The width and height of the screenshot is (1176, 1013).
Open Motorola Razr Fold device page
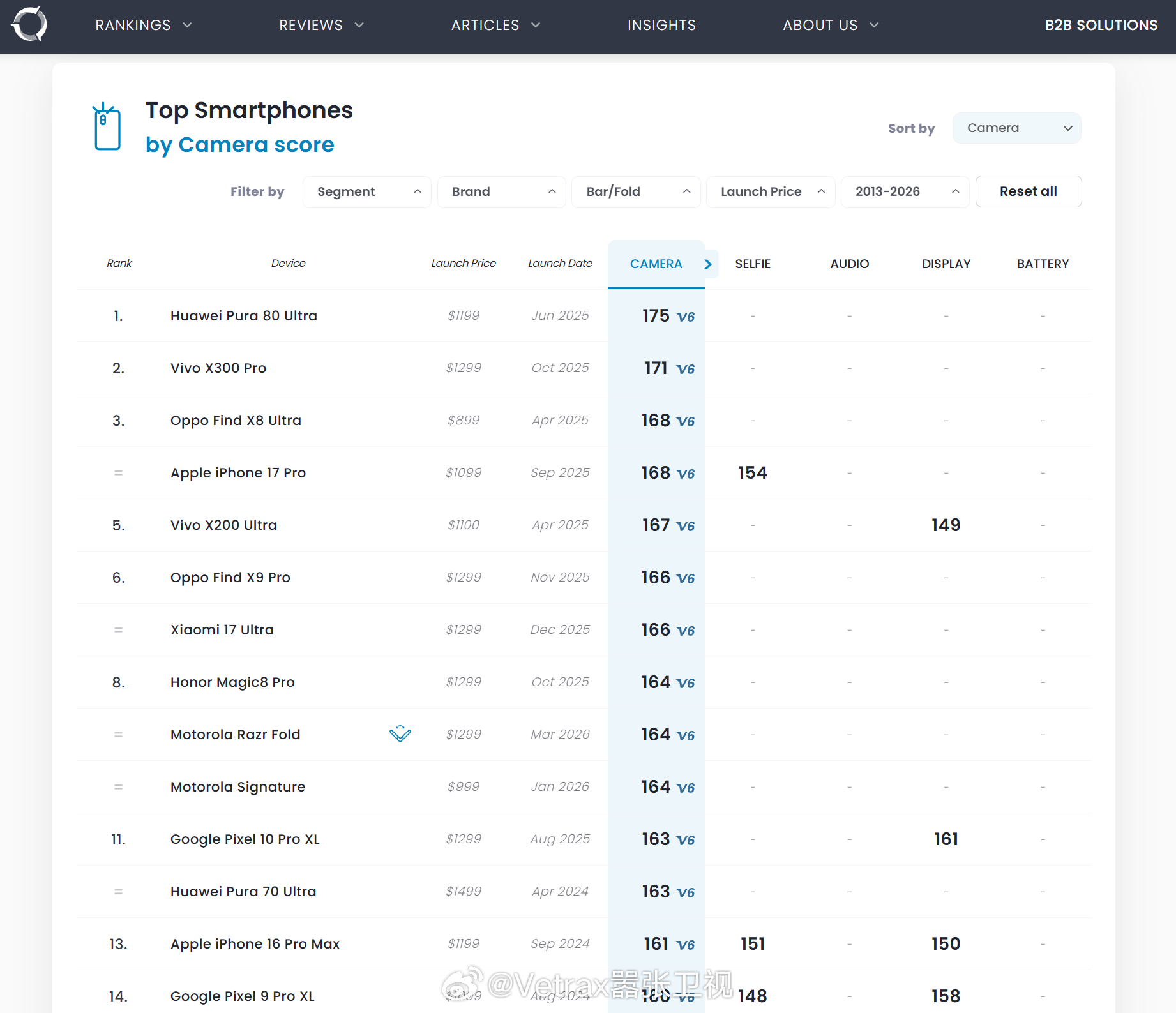[x=236, y=734]
